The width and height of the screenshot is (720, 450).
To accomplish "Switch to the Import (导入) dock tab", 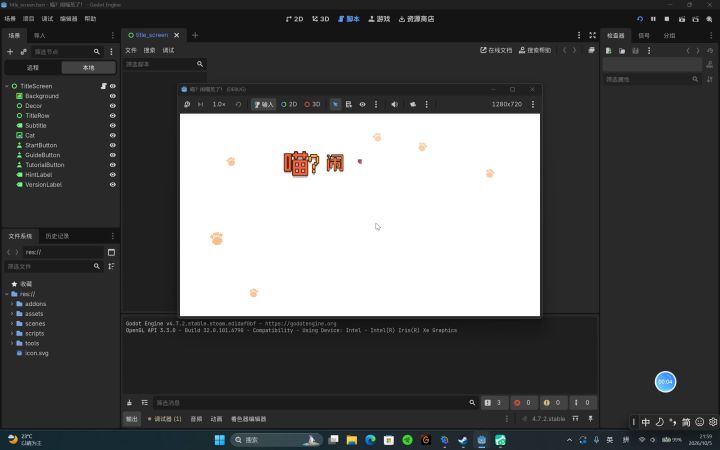I will pyautogui.click(x=39, y=35).
